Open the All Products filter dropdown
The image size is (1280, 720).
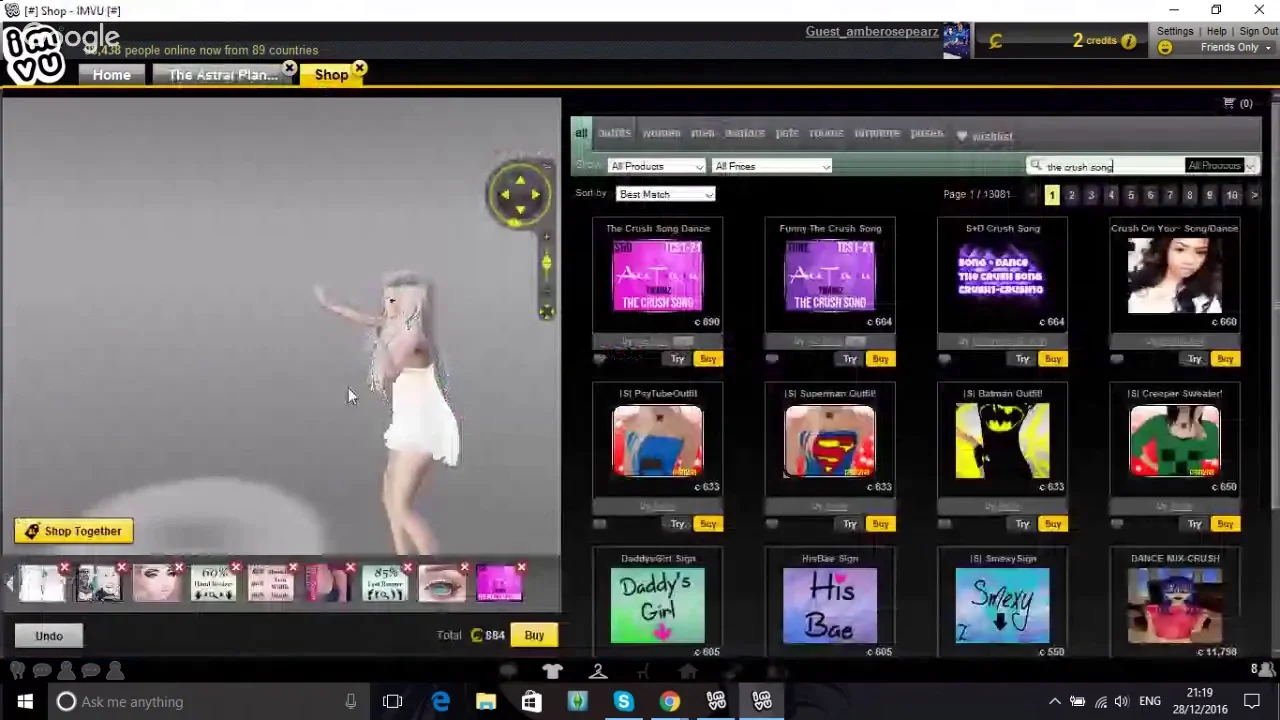(656, 166)
